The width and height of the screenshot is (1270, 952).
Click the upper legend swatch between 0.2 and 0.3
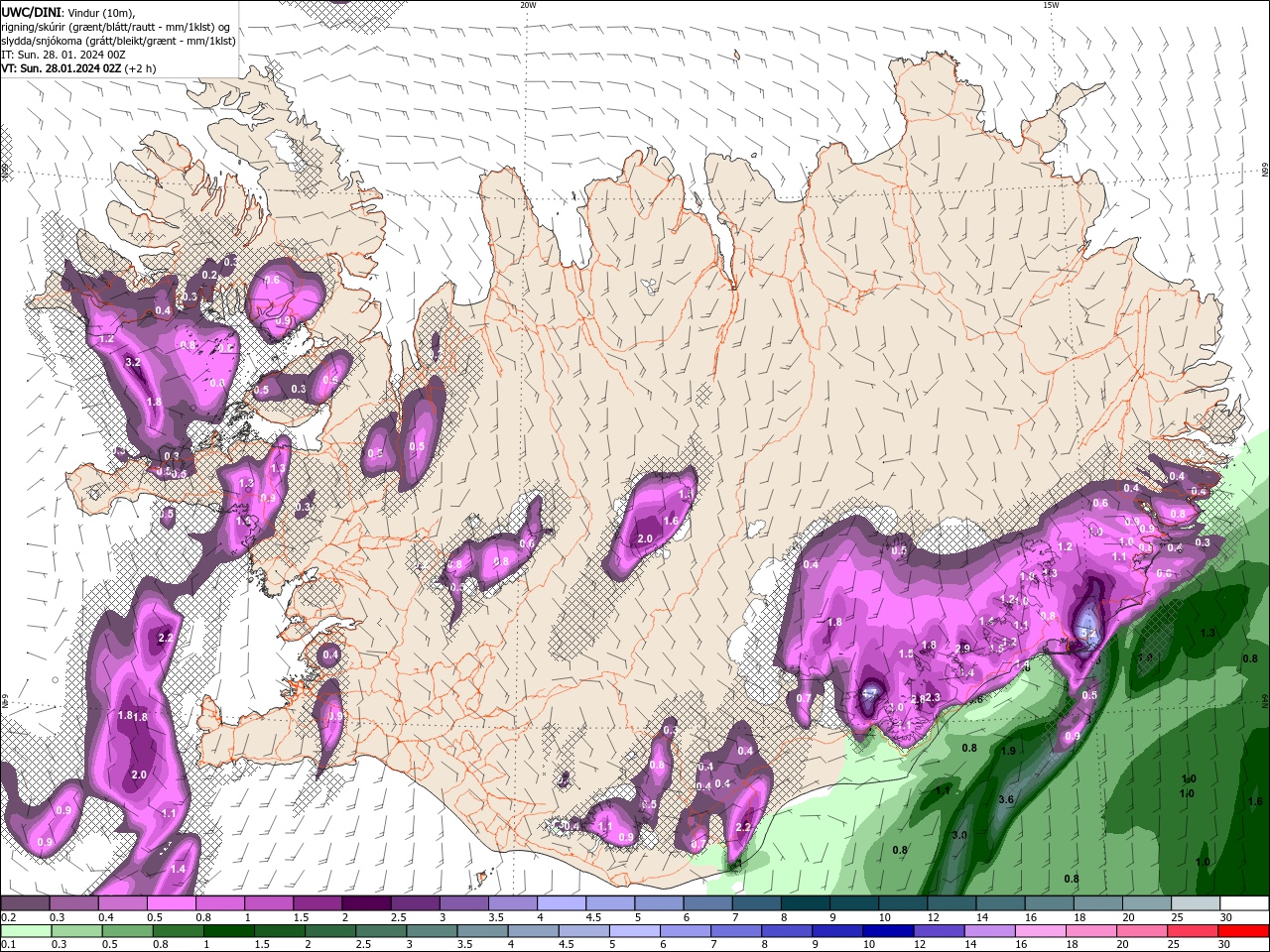(x=25, y=903)
